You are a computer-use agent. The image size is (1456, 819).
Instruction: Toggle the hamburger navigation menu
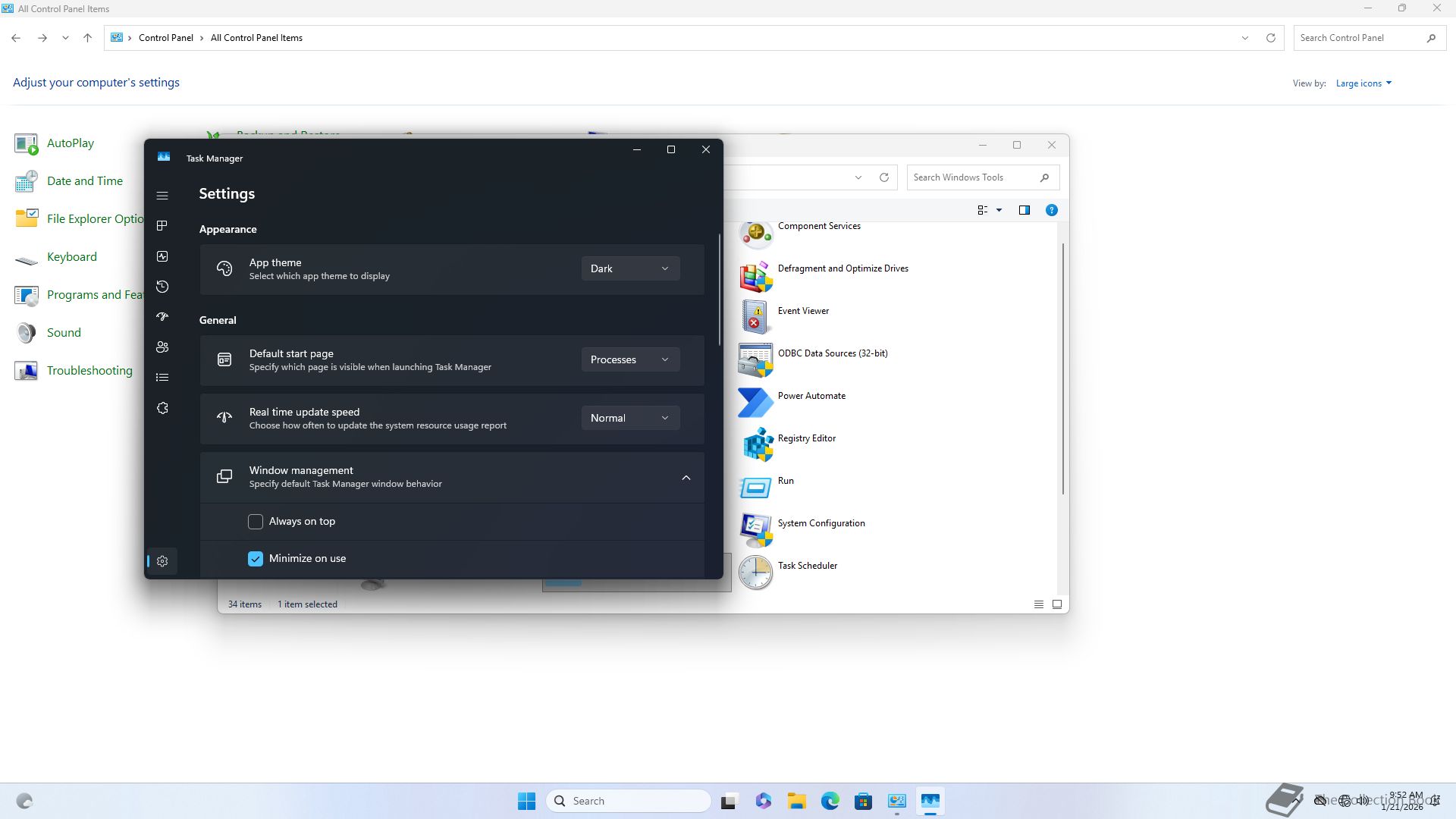[x=162, y=196]
